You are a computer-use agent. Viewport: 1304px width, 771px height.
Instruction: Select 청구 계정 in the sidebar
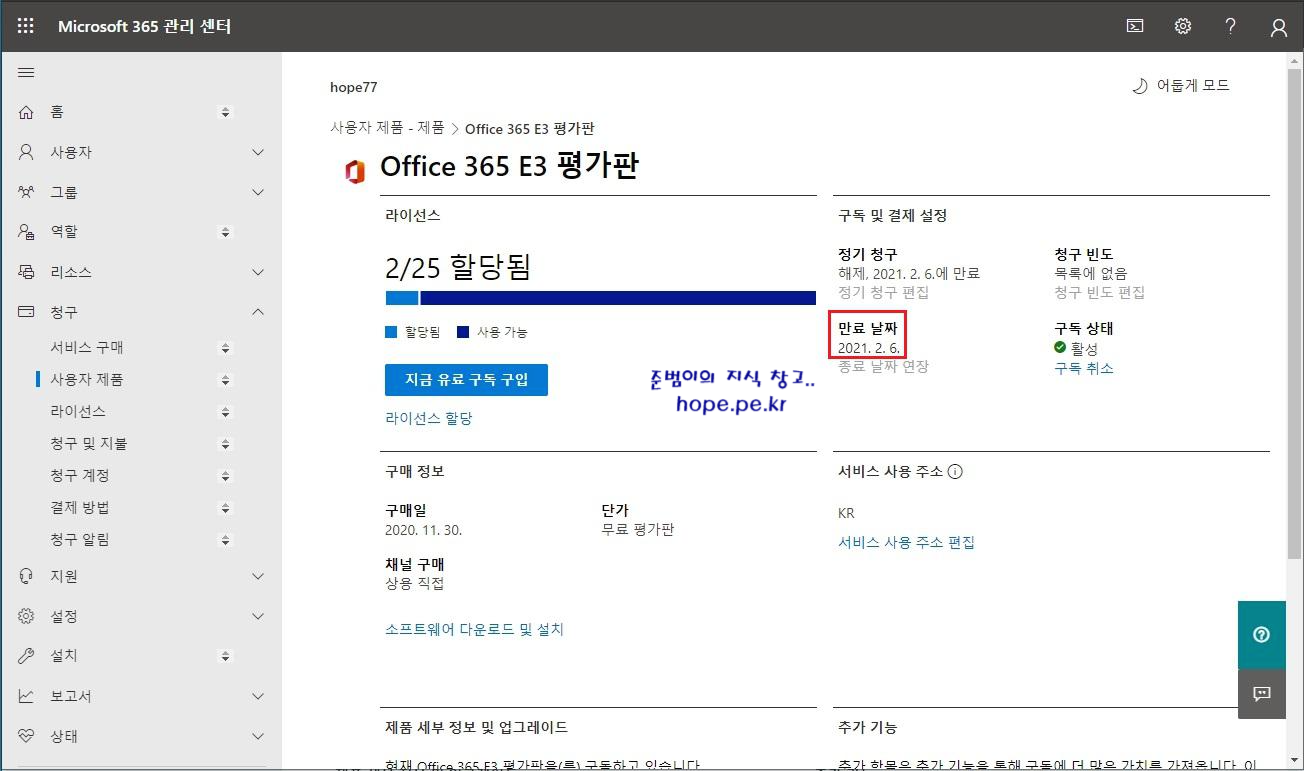coord(80,475)
